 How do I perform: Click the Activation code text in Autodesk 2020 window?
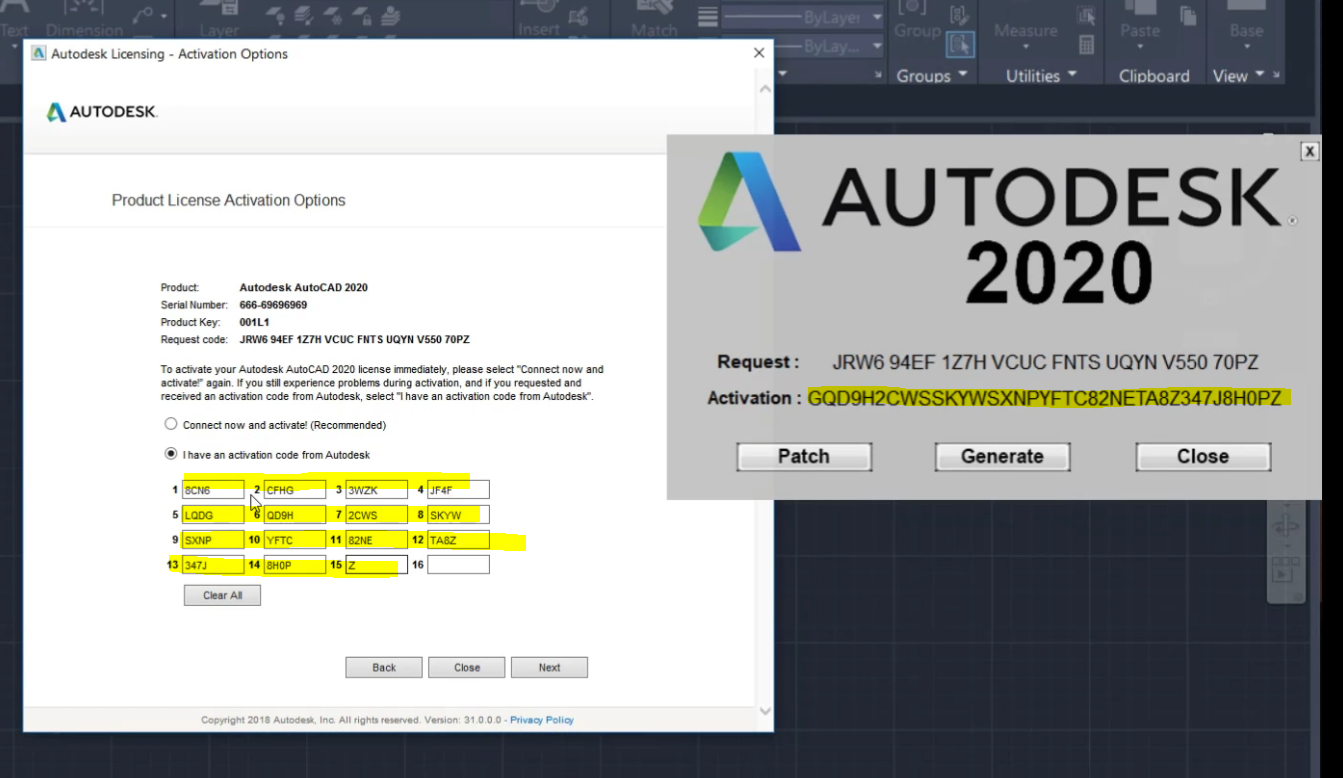point(1045,398)
